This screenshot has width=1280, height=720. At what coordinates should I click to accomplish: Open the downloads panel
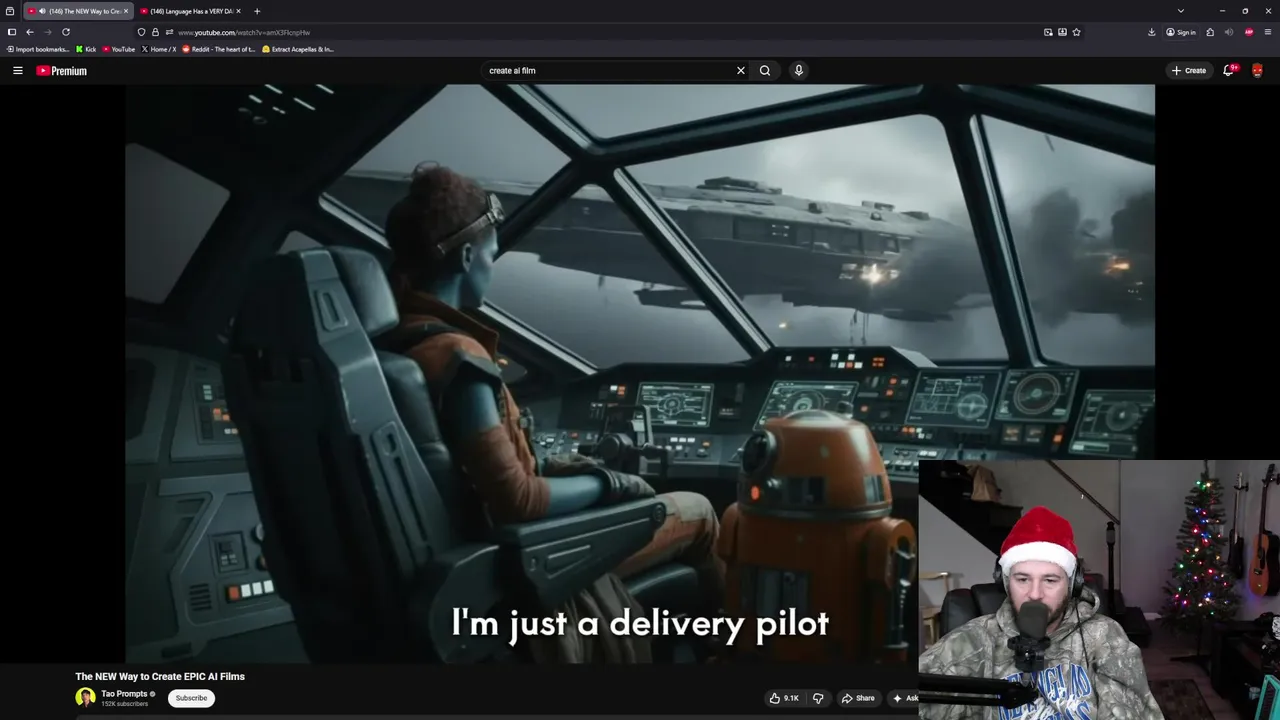pos(1152,32)
